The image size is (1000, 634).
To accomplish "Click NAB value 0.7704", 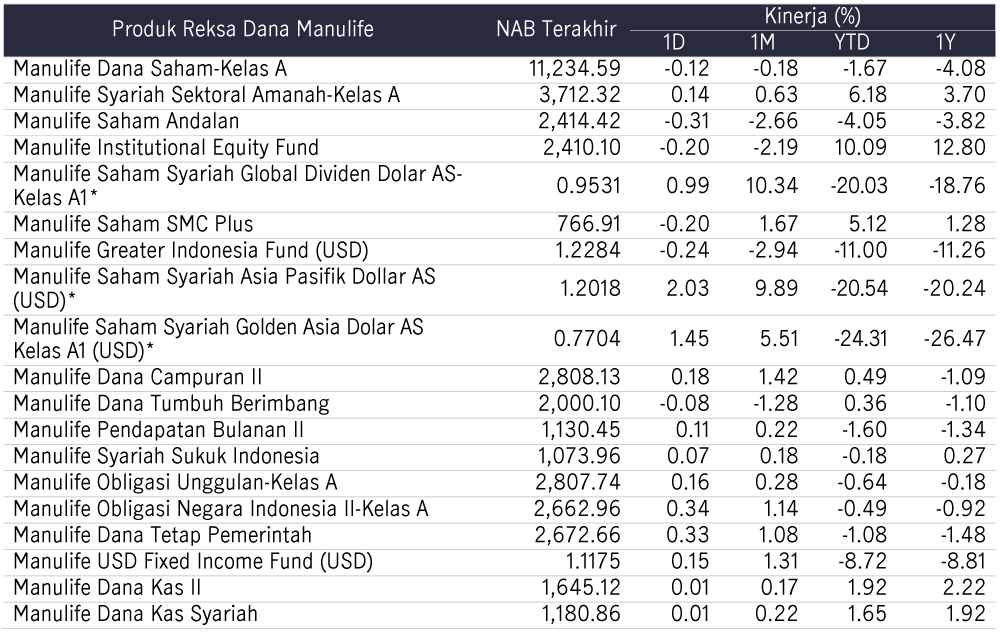I will pyautogui.click(x=587, y=339).
